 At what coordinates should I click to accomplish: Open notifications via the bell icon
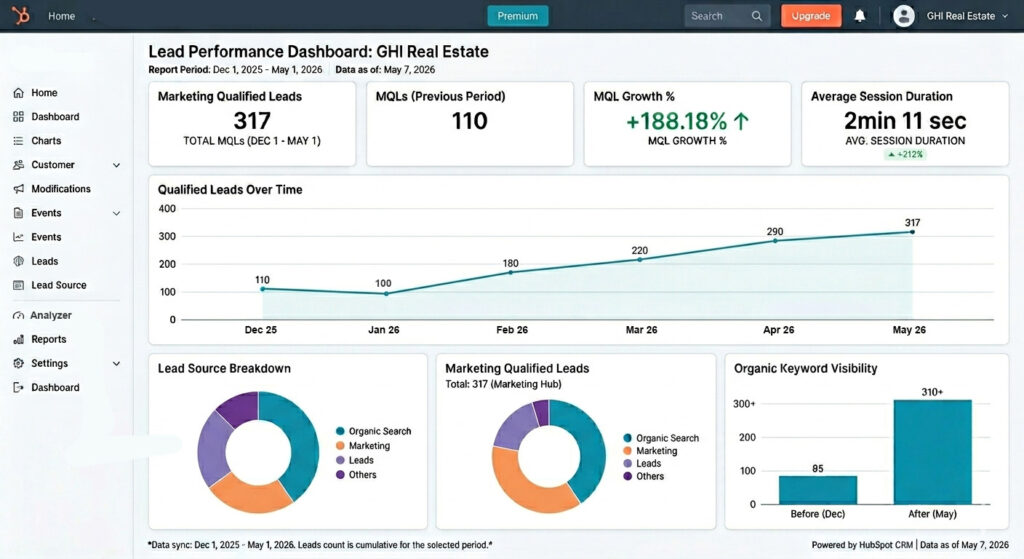click(x=860, y=16)
